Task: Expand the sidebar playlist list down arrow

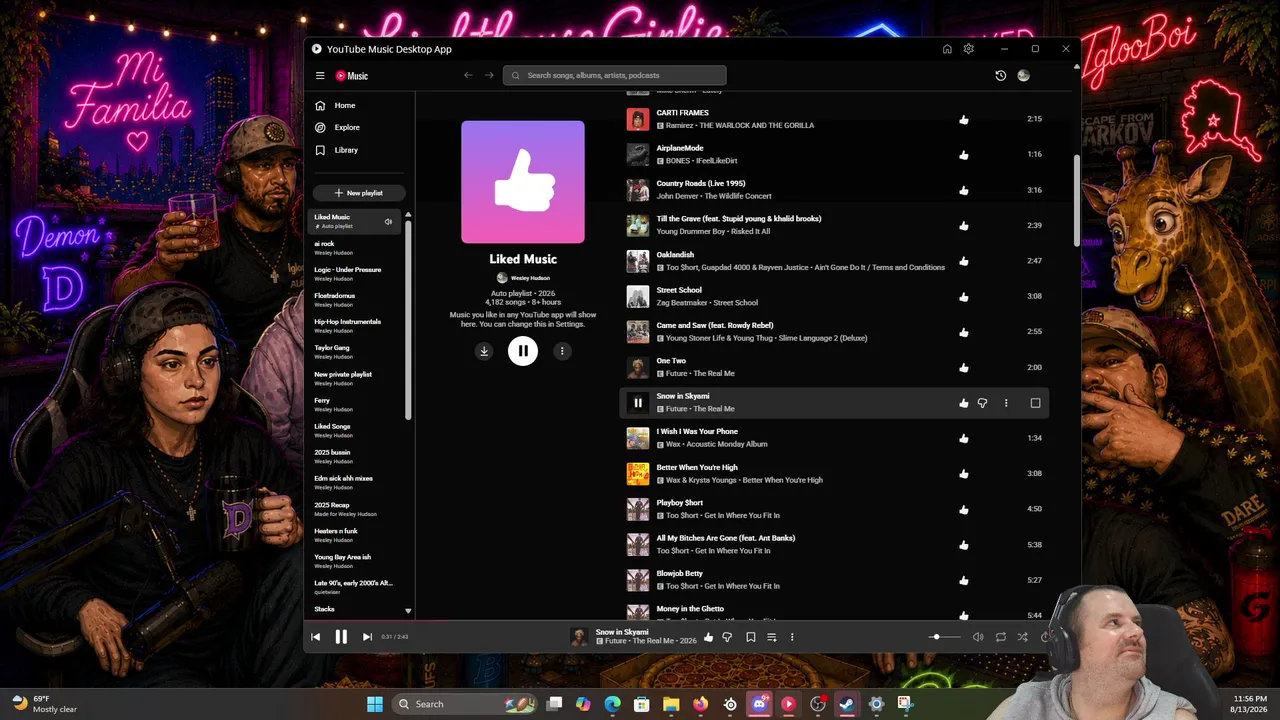Action: [x=408, y=610]
